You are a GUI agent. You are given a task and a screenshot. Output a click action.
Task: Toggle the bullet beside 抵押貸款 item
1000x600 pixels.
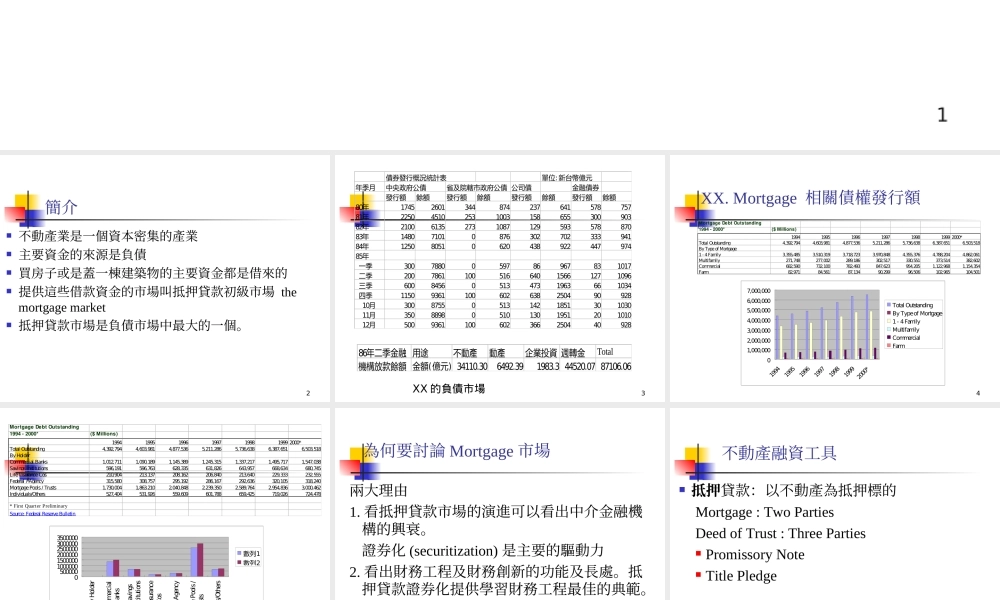(681, 488)
